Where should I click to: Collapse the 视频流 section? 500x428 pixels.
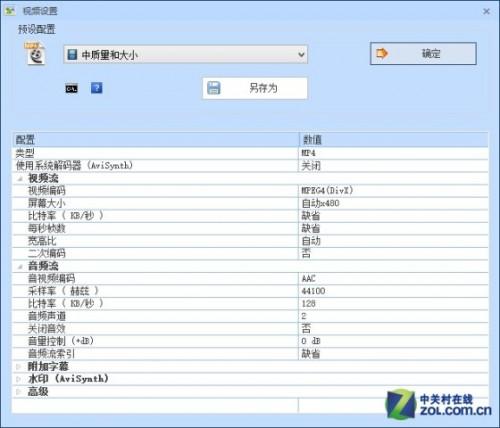pos(20,179)
